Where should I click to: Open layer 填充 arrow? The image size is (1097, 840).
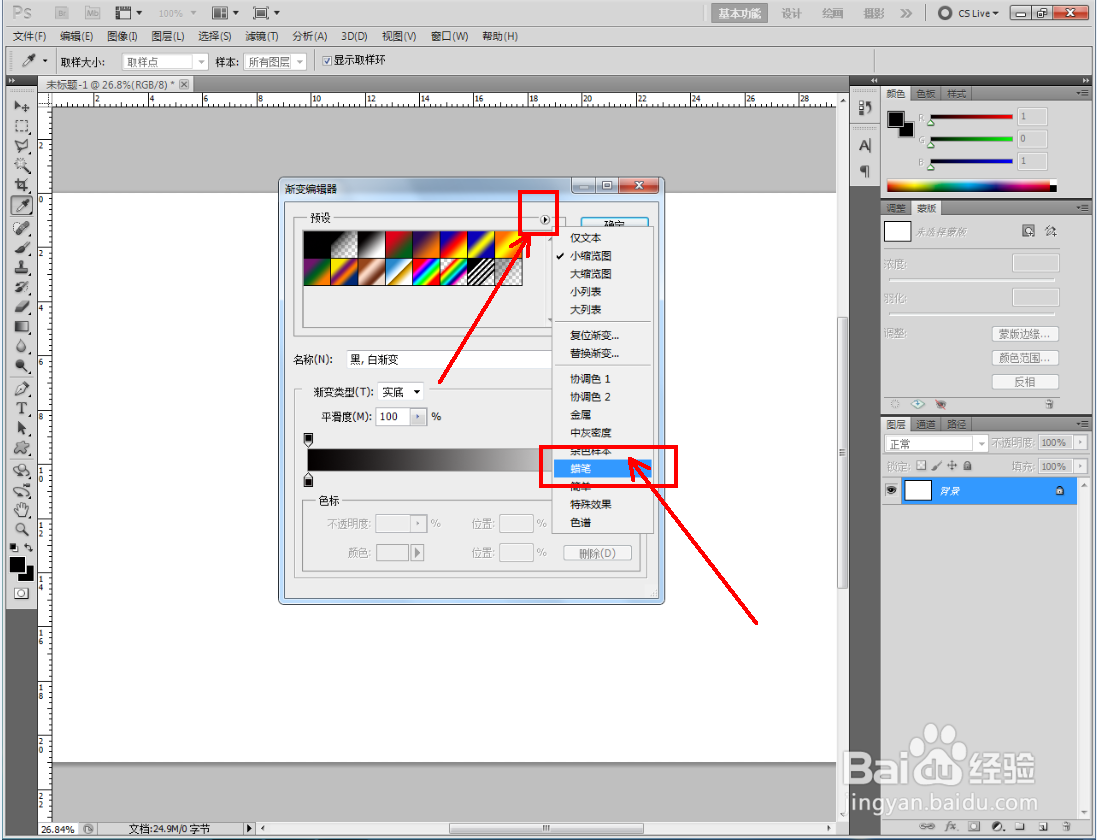click(1081, 466)
